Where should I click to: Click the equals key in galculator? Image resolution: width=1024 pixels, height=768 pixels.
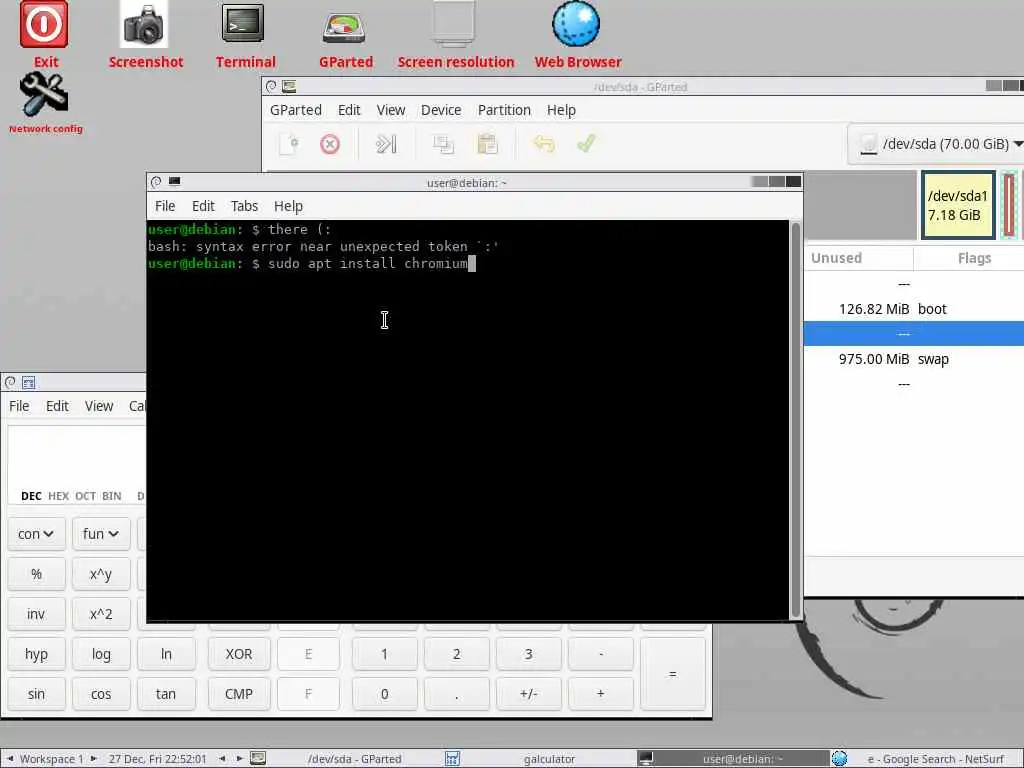pos(673,674)
